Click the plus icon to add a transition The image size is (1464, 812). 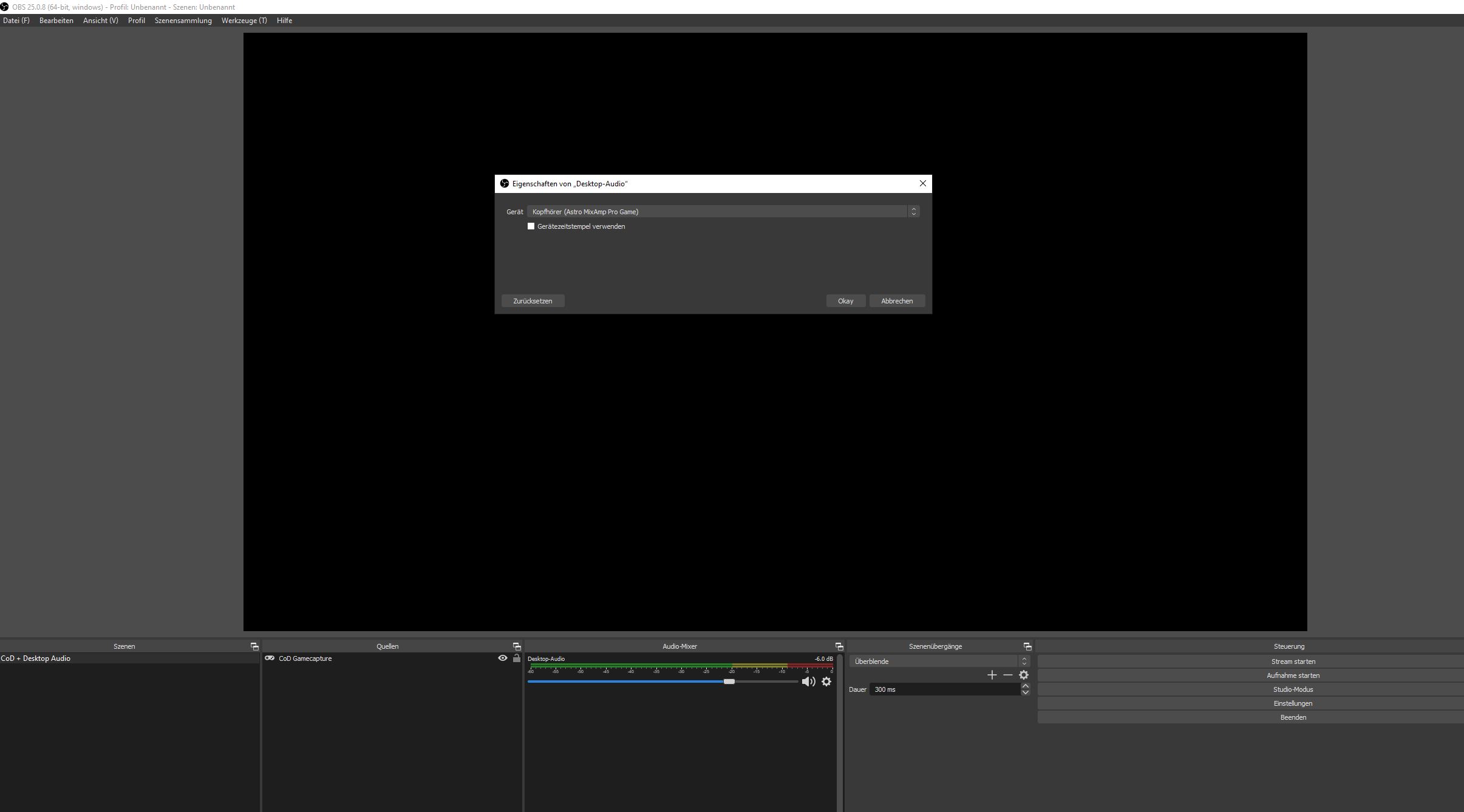pyautogui.click(x=992, y=675)
